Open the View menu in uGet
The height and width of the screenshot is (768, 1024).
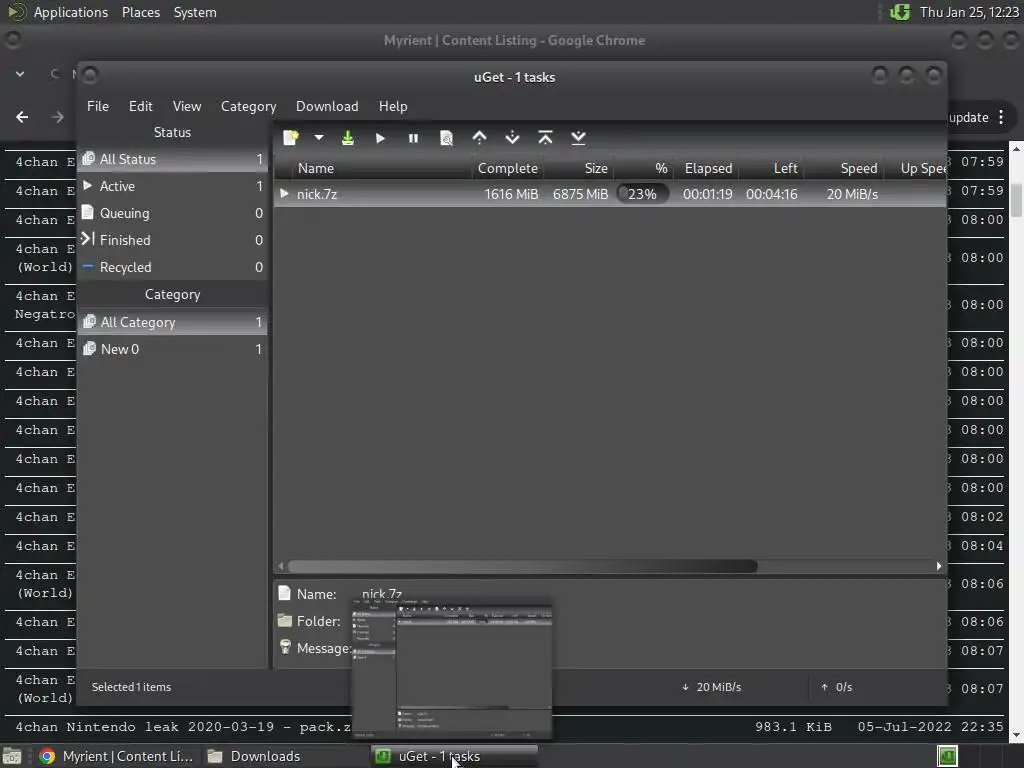(187, 106)
